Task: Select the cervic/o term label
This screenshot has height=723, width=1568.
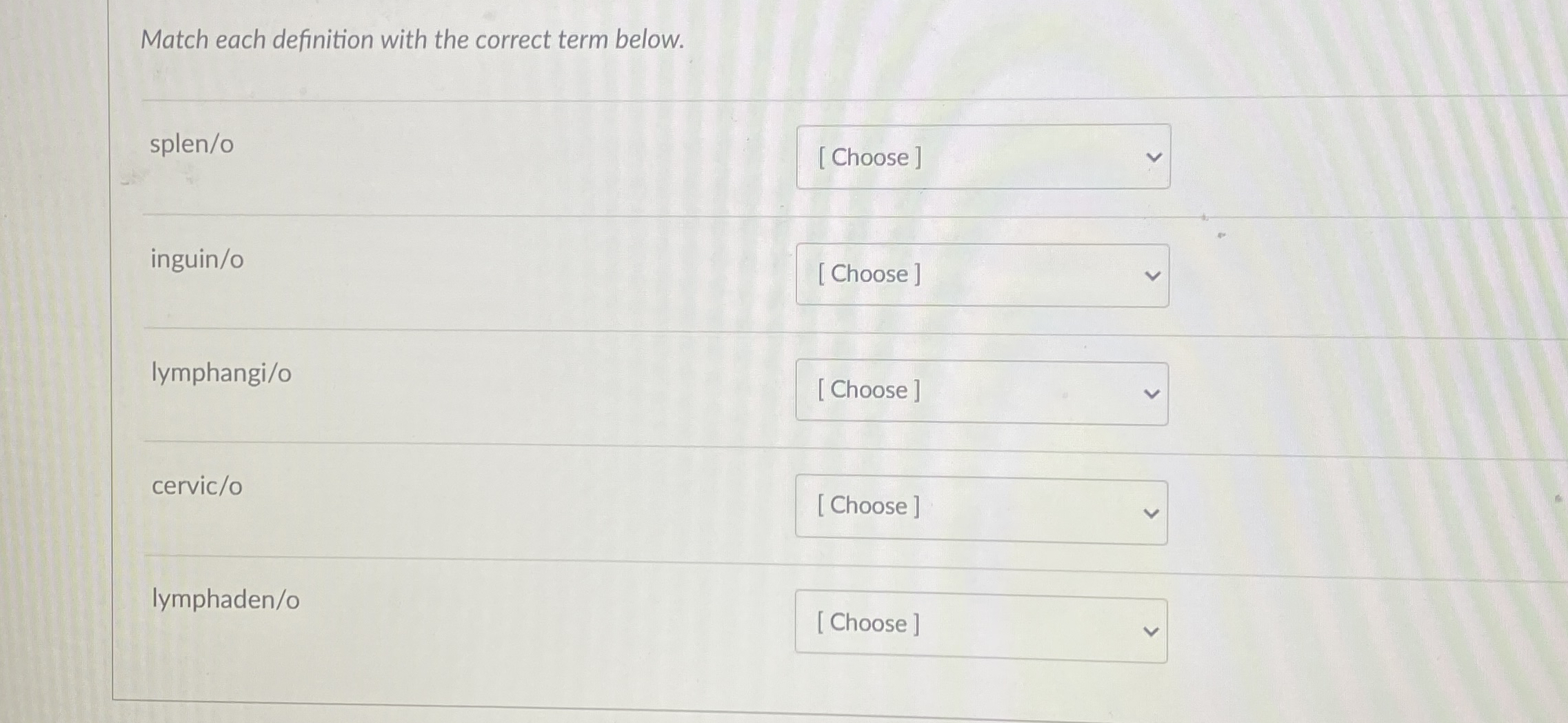Action: tap(196, 486)
